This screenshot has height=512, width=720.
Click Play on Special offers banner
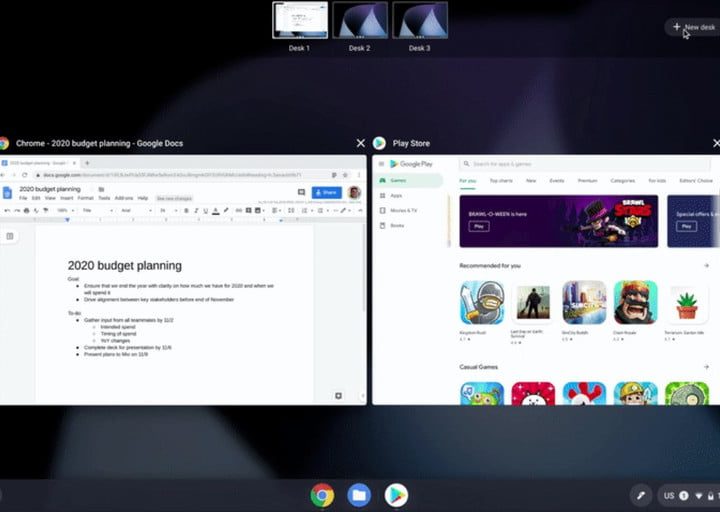pos(686,226)
